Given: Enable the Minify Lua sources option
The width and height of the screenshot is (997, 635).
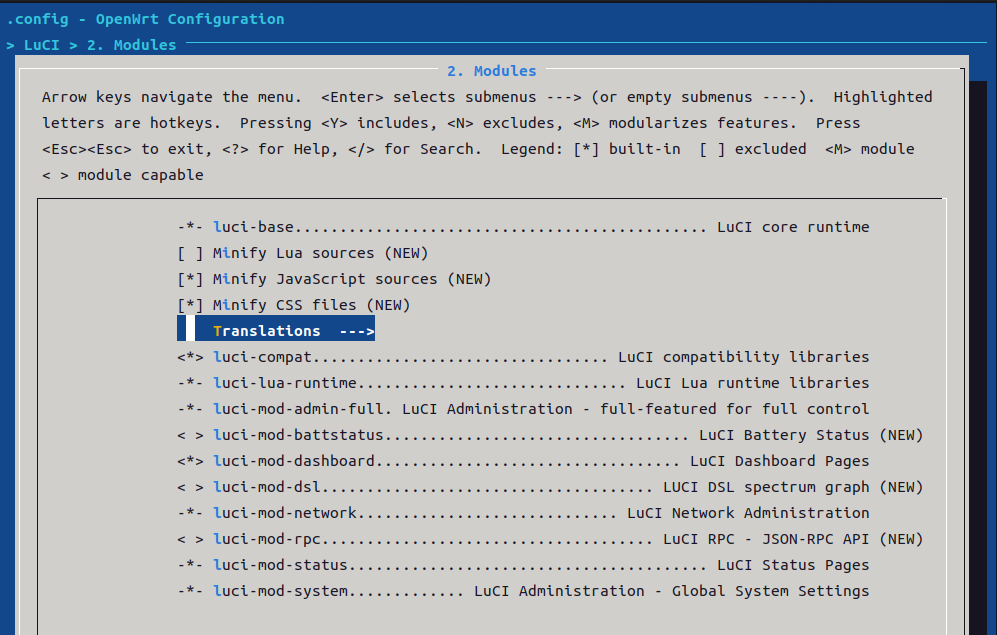Looking at the screenshot, I should tap(190, 254).
